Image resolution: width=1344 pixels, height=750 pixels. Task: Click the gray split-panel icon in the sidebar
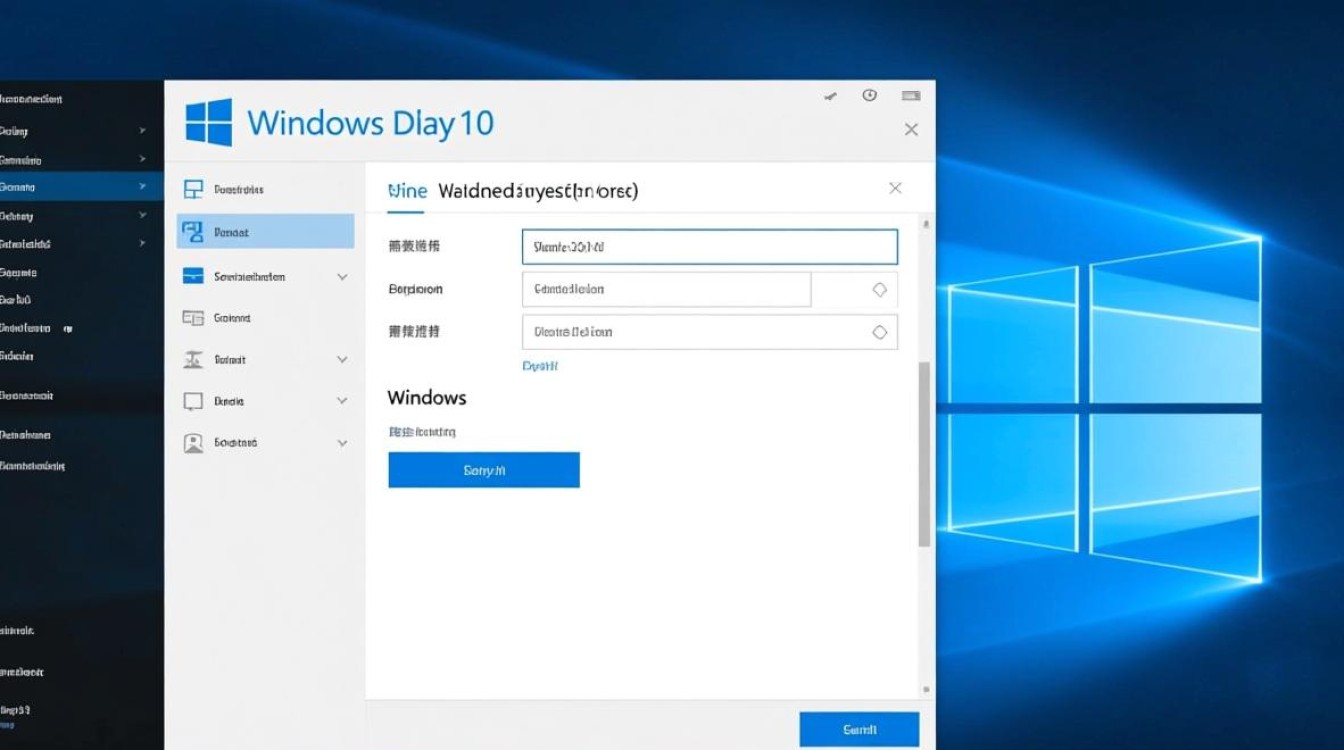tap(193, 318)
